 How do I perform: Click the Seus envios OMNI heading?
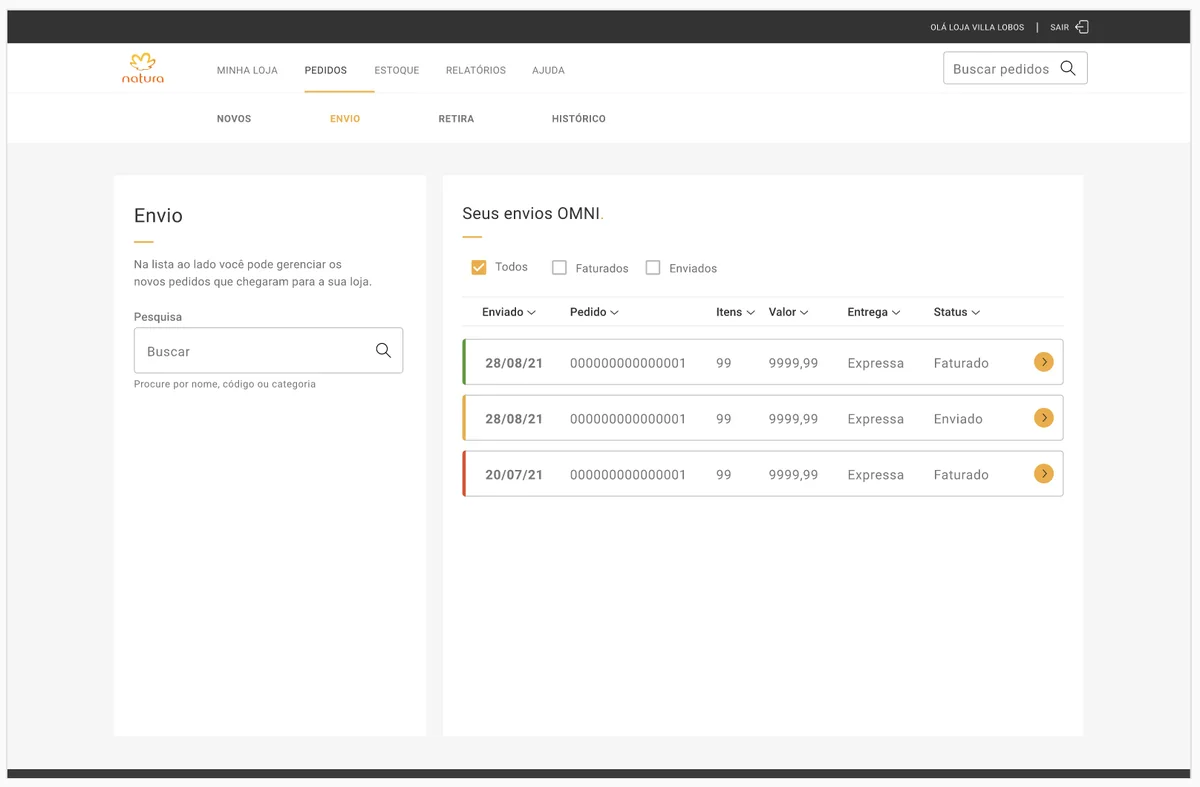(x=532, y=214)
